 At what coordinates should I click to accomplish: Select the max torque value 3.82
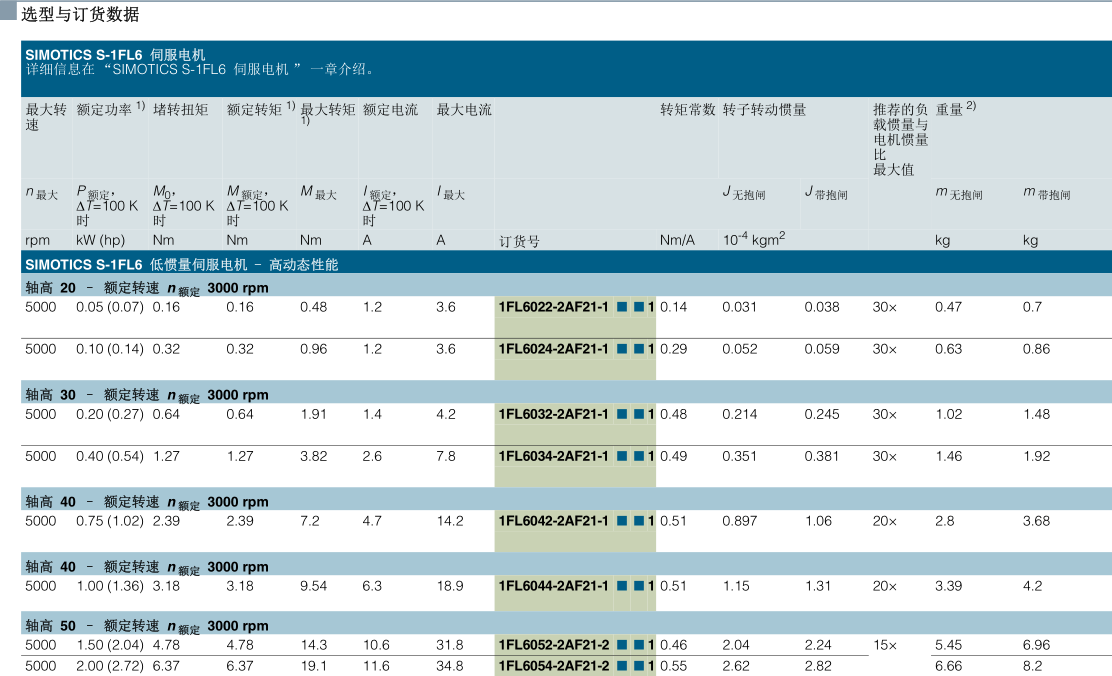(313, 455)
